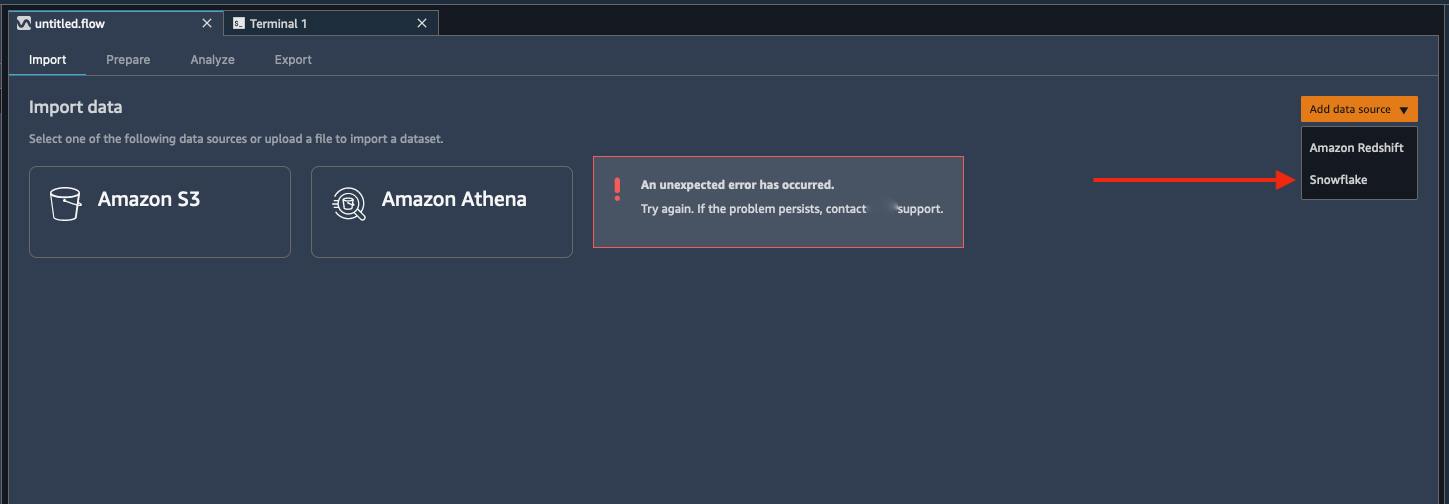
Task: Click the unexpected error message text
Action: pos(737,185)
